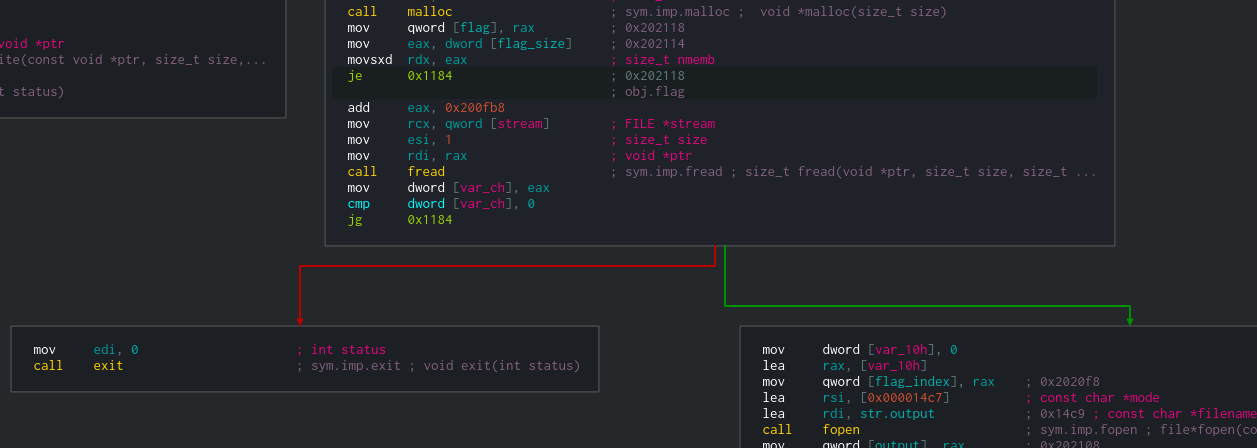
Task: Click the 'add eax, 0x200fb8' instruction
Action: click(426, 108)
